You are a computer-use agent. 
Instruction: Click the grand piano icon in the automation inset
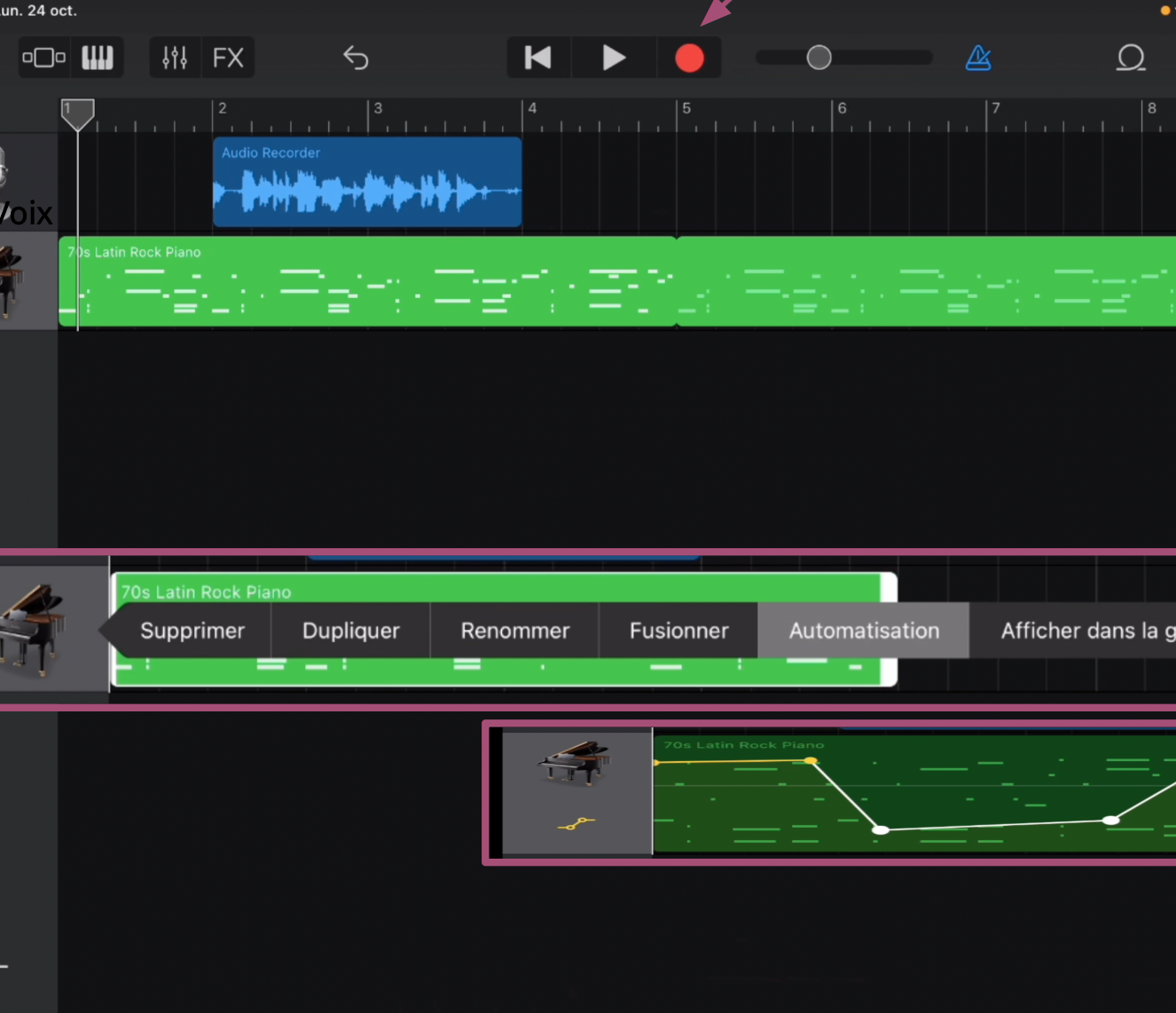point(575,763)
